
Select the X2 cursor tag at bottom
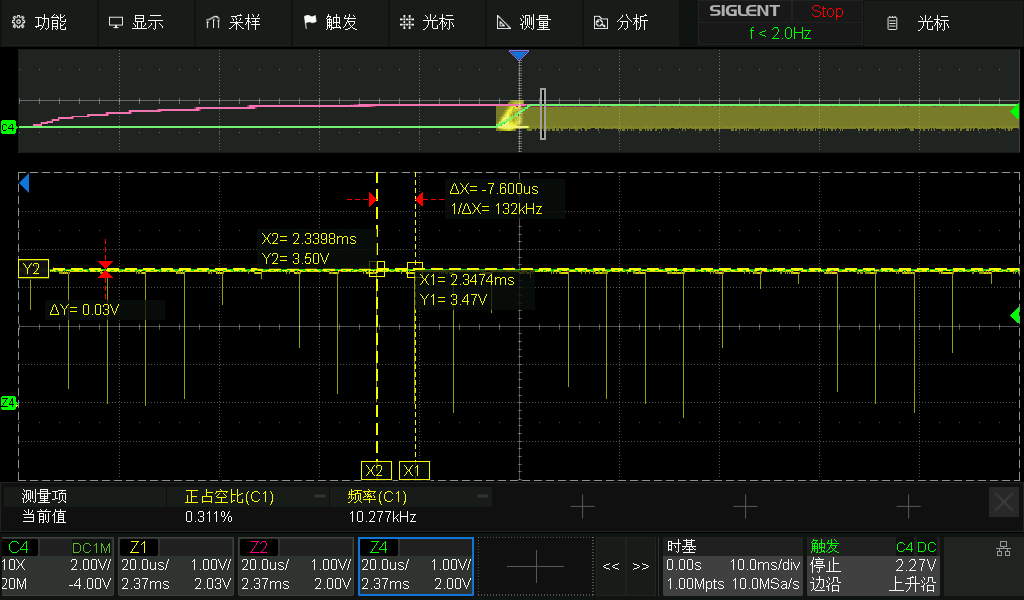click(376, 470)
